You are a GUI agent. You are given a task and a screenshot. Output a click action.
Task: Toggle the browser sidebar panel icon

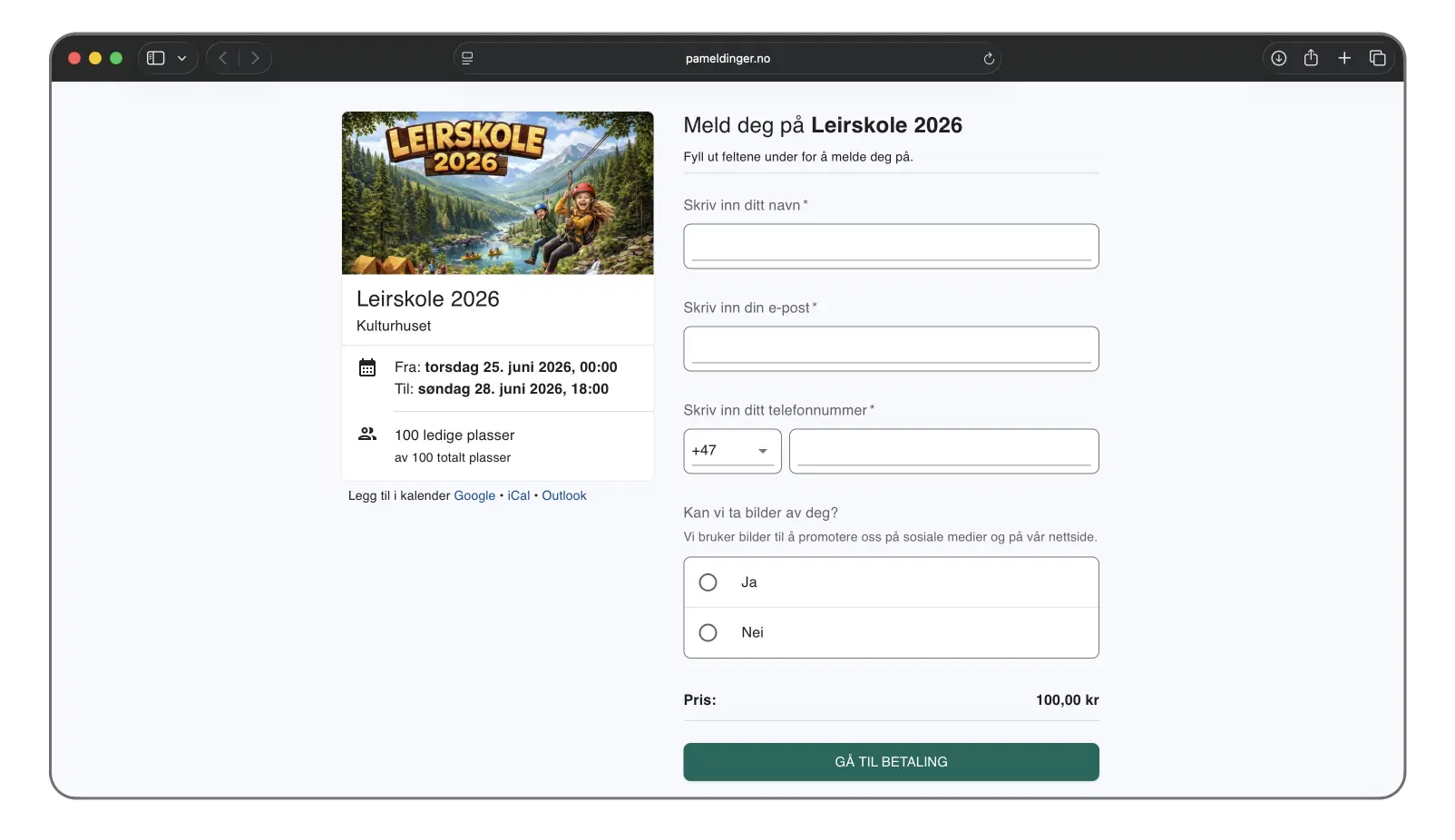coord(154,57)
